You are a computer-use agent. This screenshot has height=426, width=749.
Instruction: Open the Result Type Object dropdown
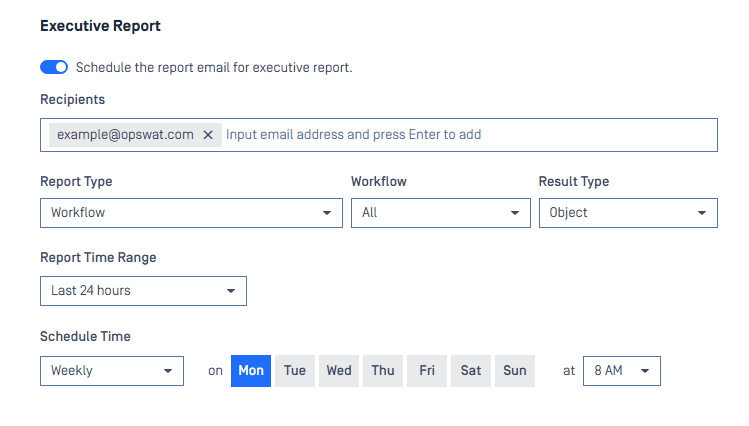click(628, 213)
